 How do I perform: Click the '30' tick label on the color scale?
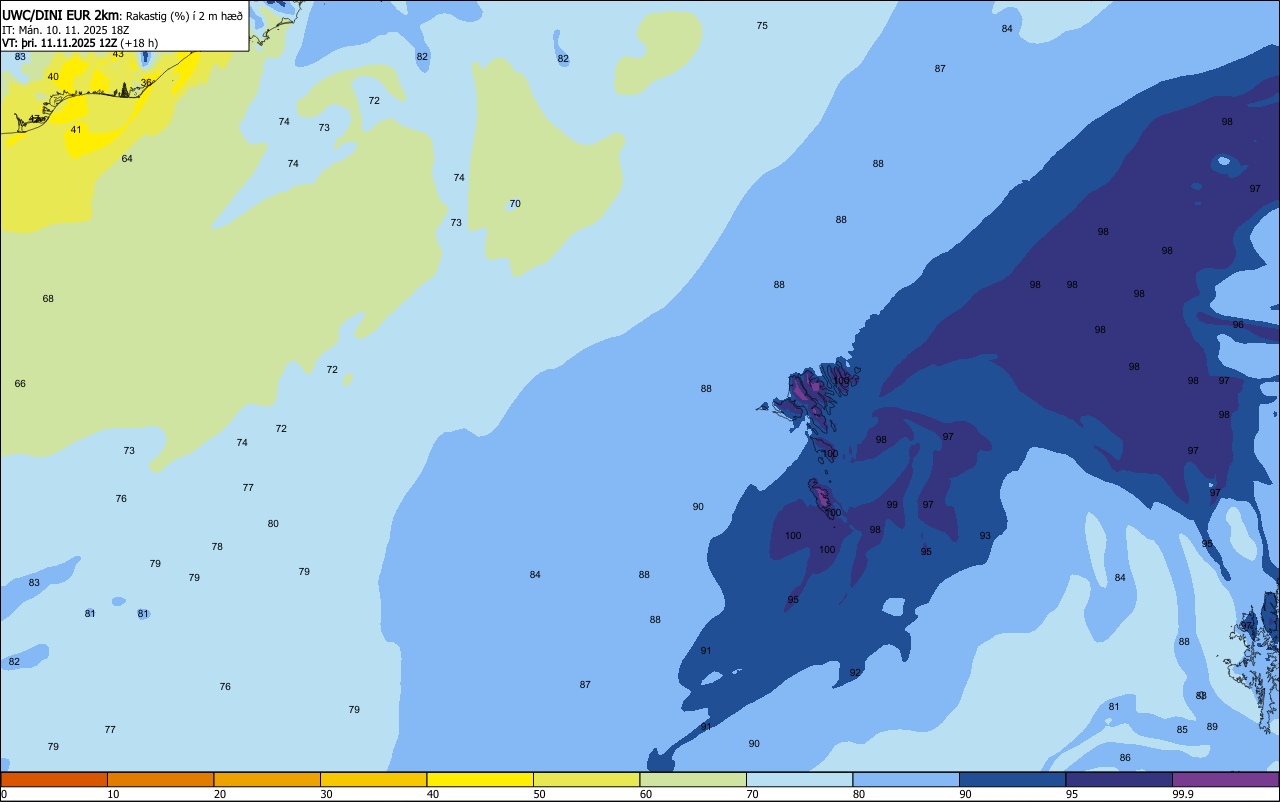tap(326, 794)
